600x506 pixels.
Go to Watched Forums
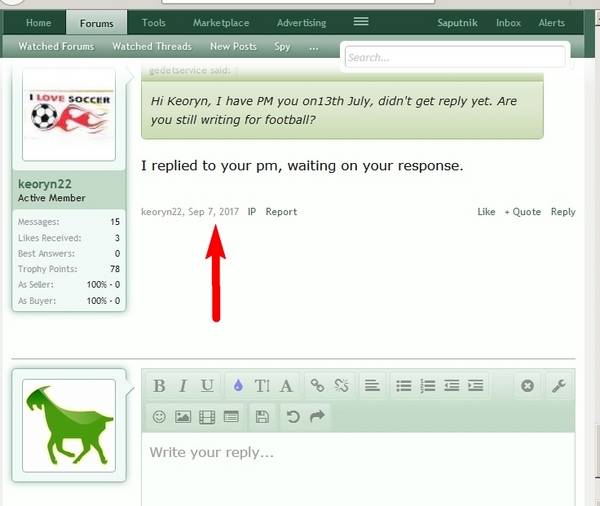coord(56,46)
